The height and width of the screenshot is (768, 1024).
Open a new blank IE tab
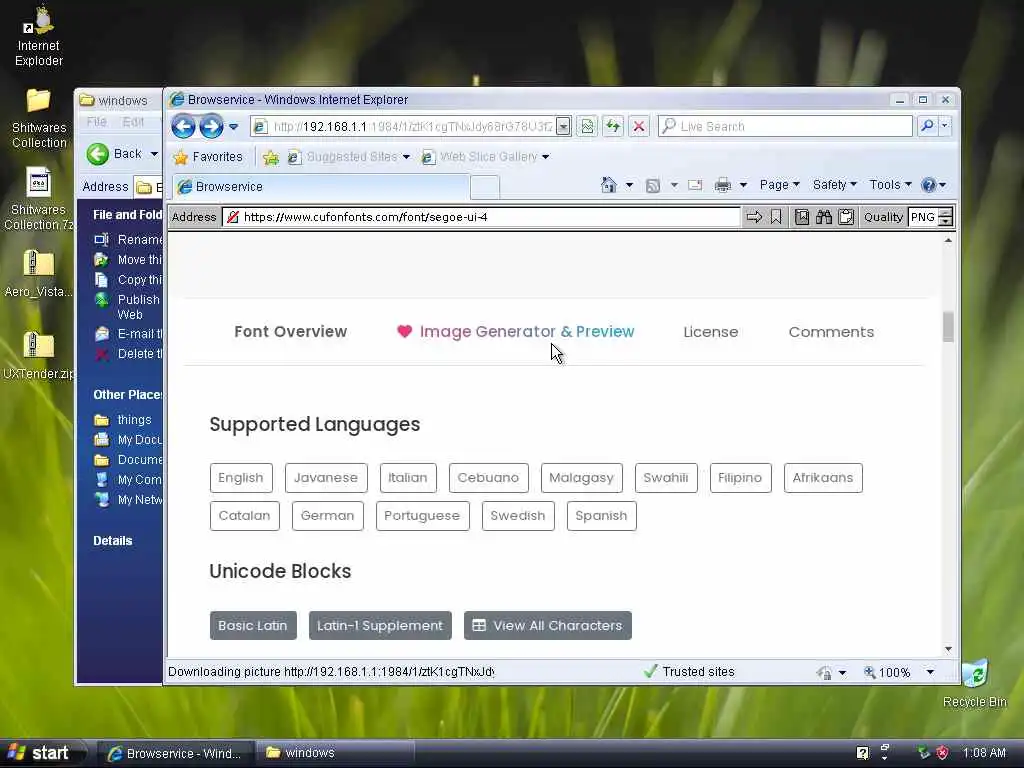[485, 187]
